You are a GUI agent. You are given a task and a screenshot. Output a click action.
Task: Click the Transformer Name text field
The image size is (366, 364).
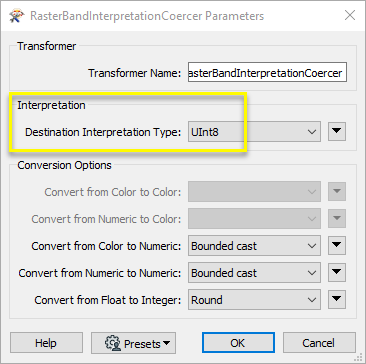pyautogui.click(x=267, y=72)
